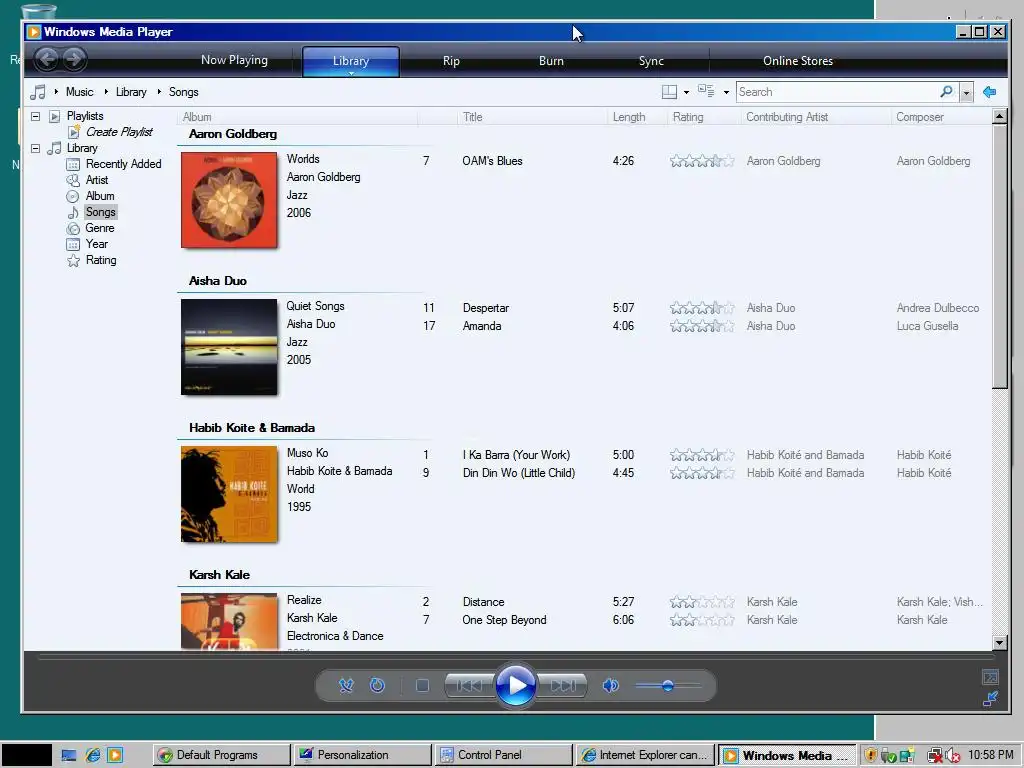Screen dimensions: 1024x768
Task: Click the Stop button
Action: (x=423, y=686)
